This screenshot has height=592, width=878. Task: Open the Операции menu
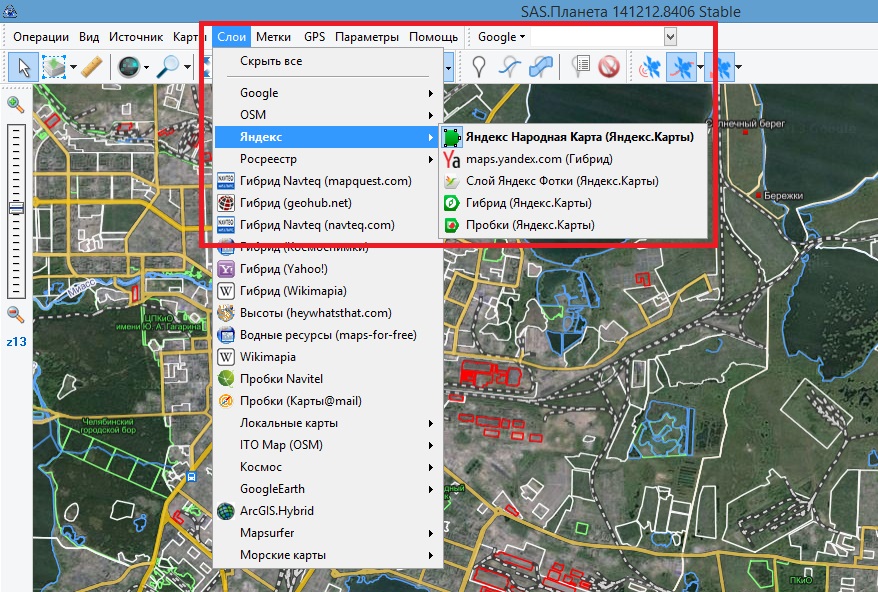click(41, 37)
